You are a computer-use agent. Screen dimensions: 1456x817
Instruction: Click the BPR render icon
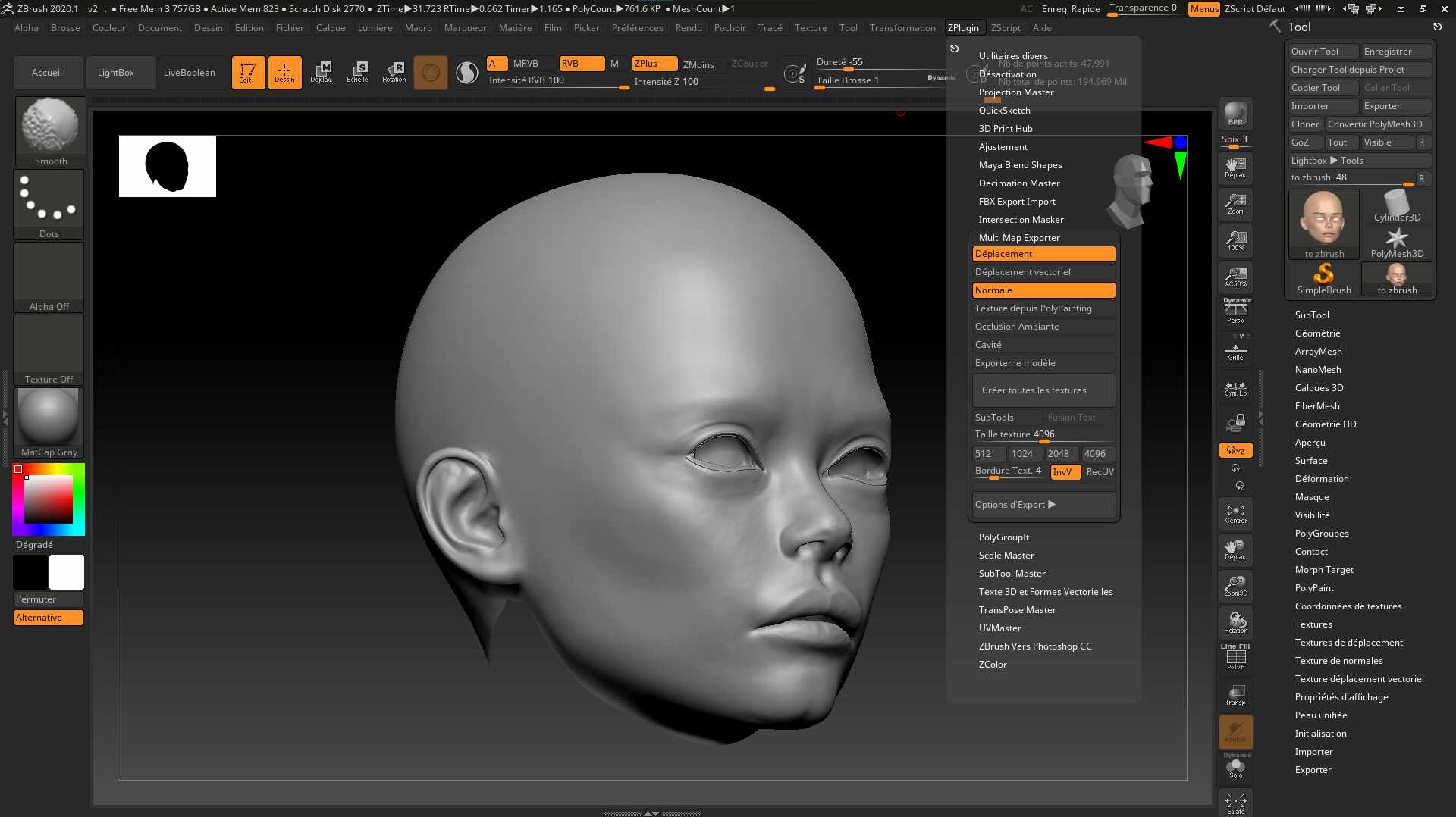point(1235,114)
